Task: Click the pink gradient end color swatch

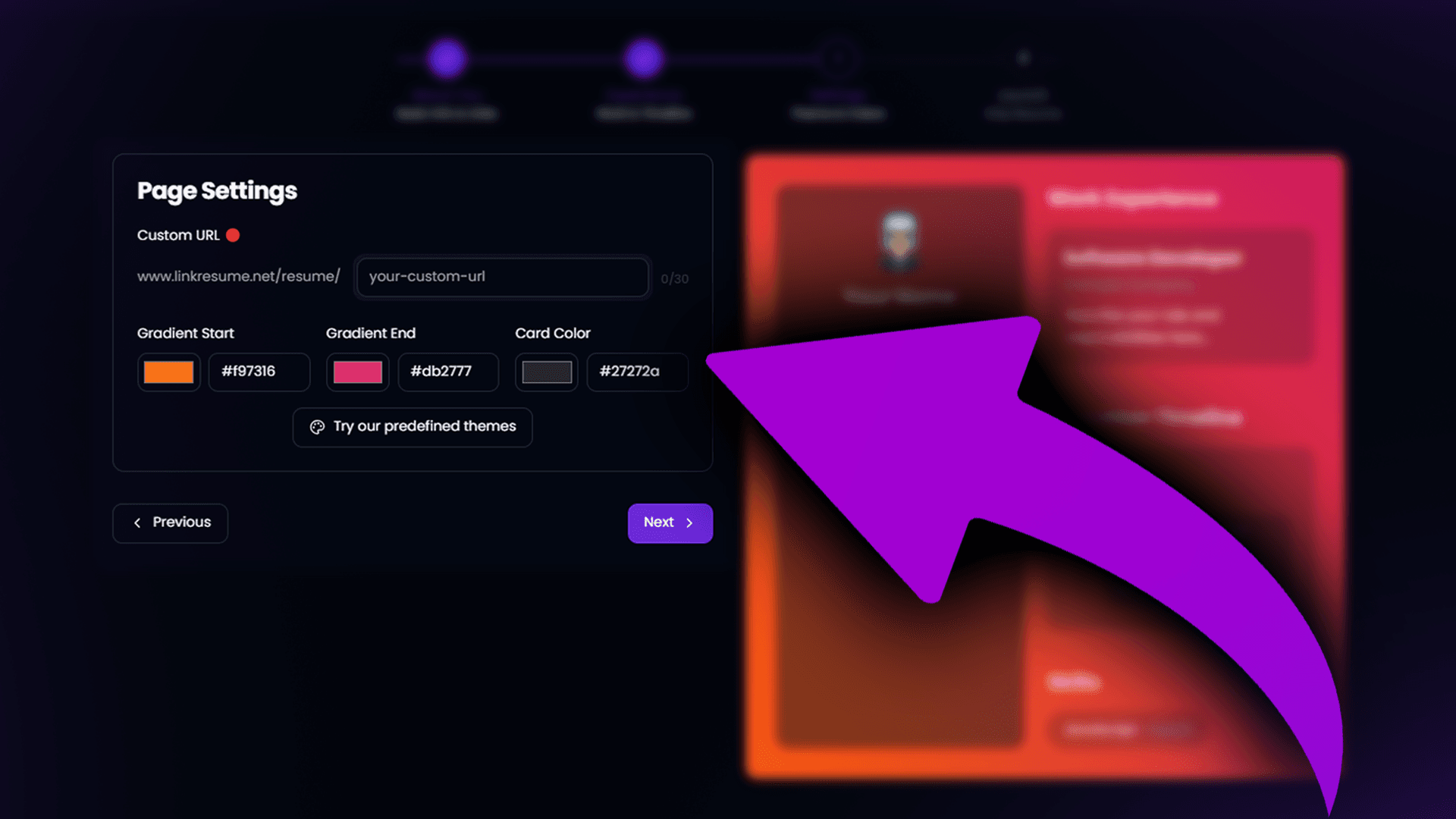Action: [358, 371]
